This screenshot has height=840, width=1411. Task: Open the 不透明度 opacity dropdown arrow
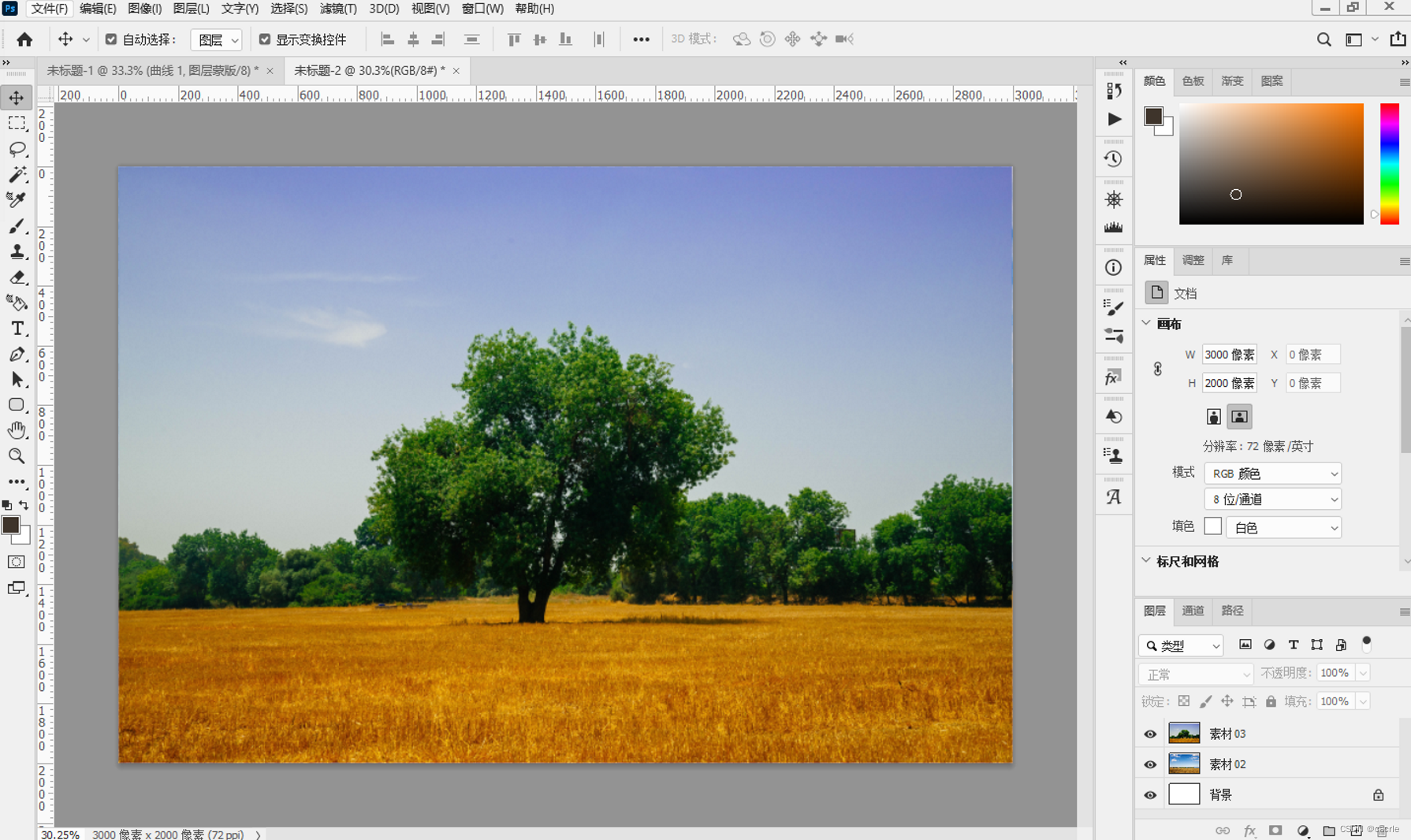(1363, 673)
